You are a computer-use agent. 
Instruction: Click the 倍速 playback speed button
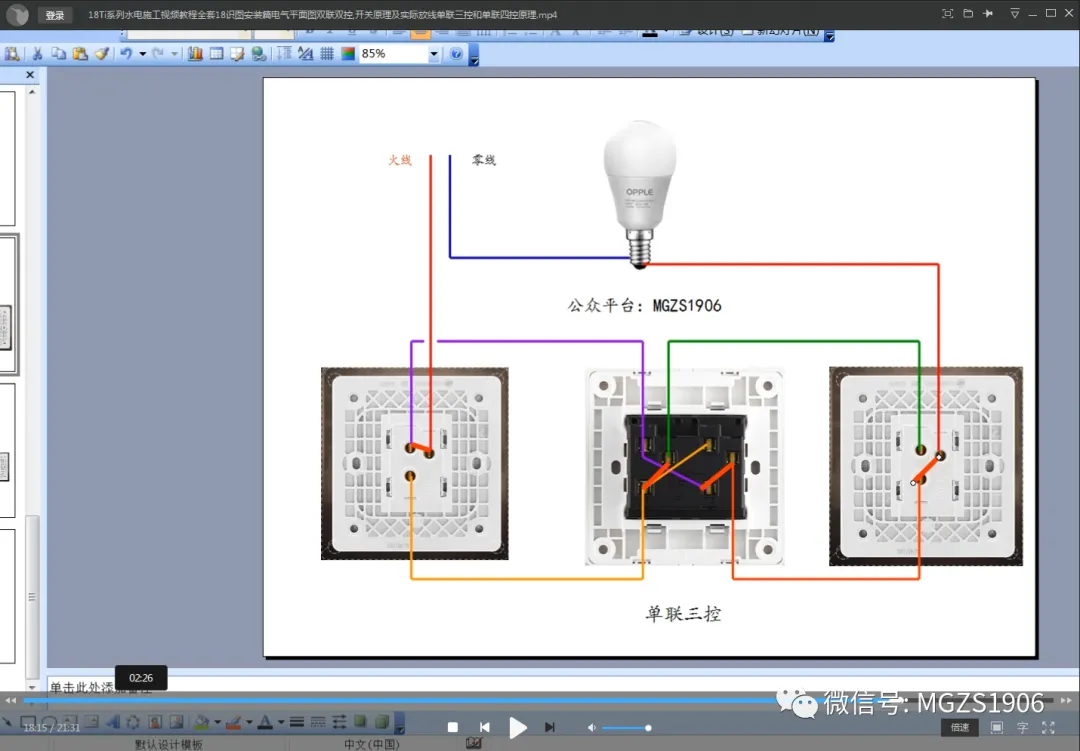click(959, 728)
